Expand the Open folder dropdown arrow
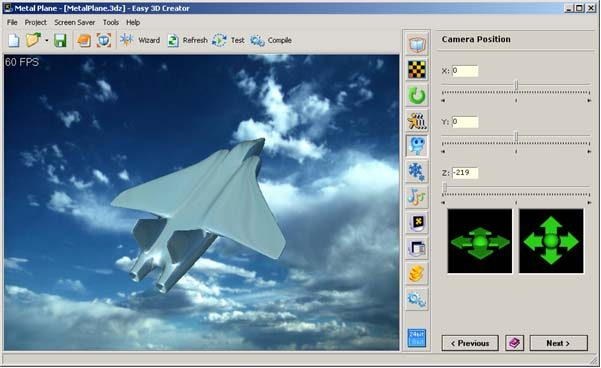Screen dimensions: 601x368 [46, 40]
